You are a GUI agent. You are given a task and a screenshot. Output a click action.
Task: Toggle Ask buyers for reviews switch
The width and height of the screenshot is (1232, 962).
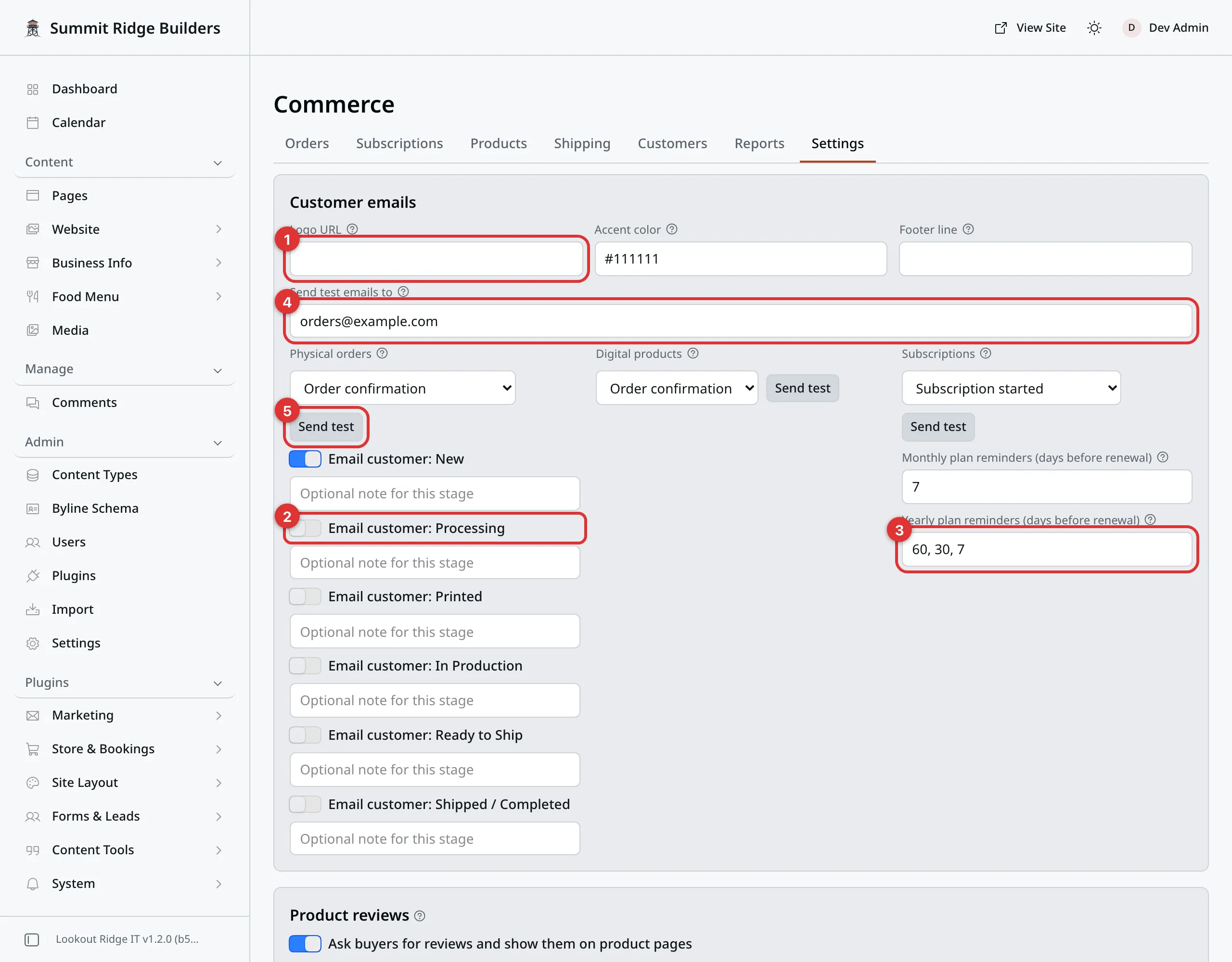[305, 944]
